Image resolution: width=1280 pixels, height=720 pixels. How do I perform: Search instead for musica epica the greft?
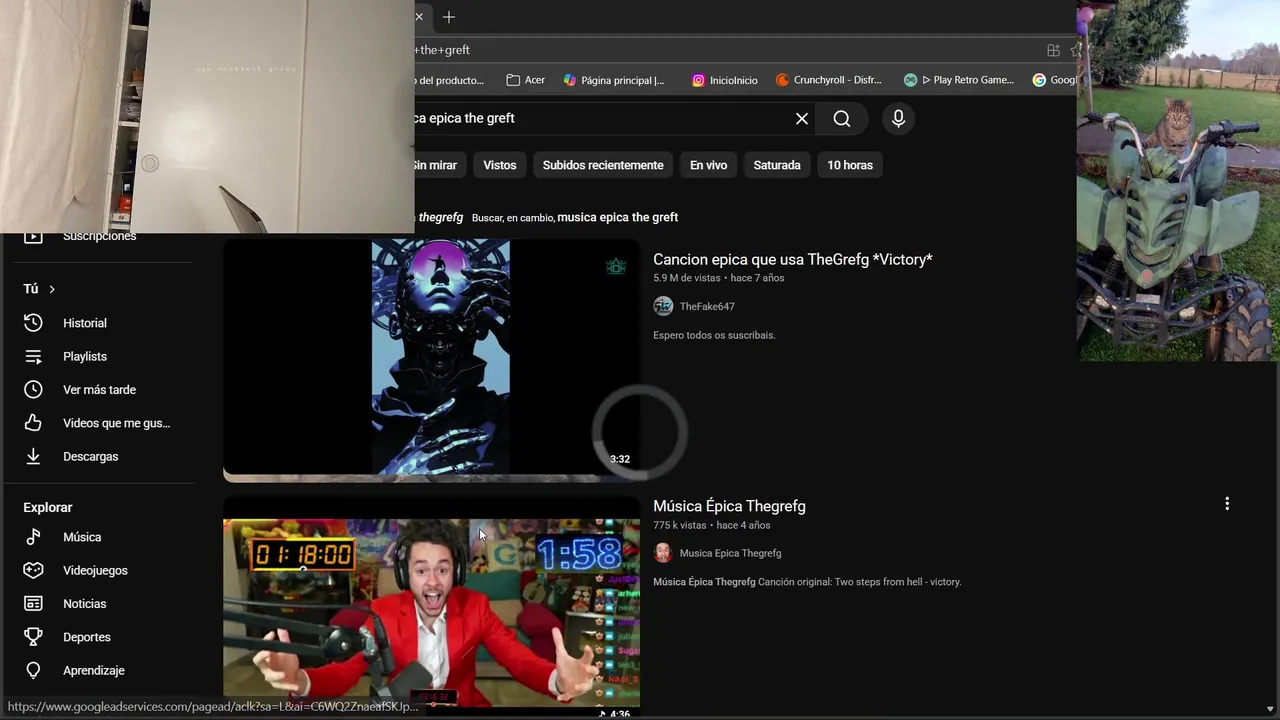617,217
